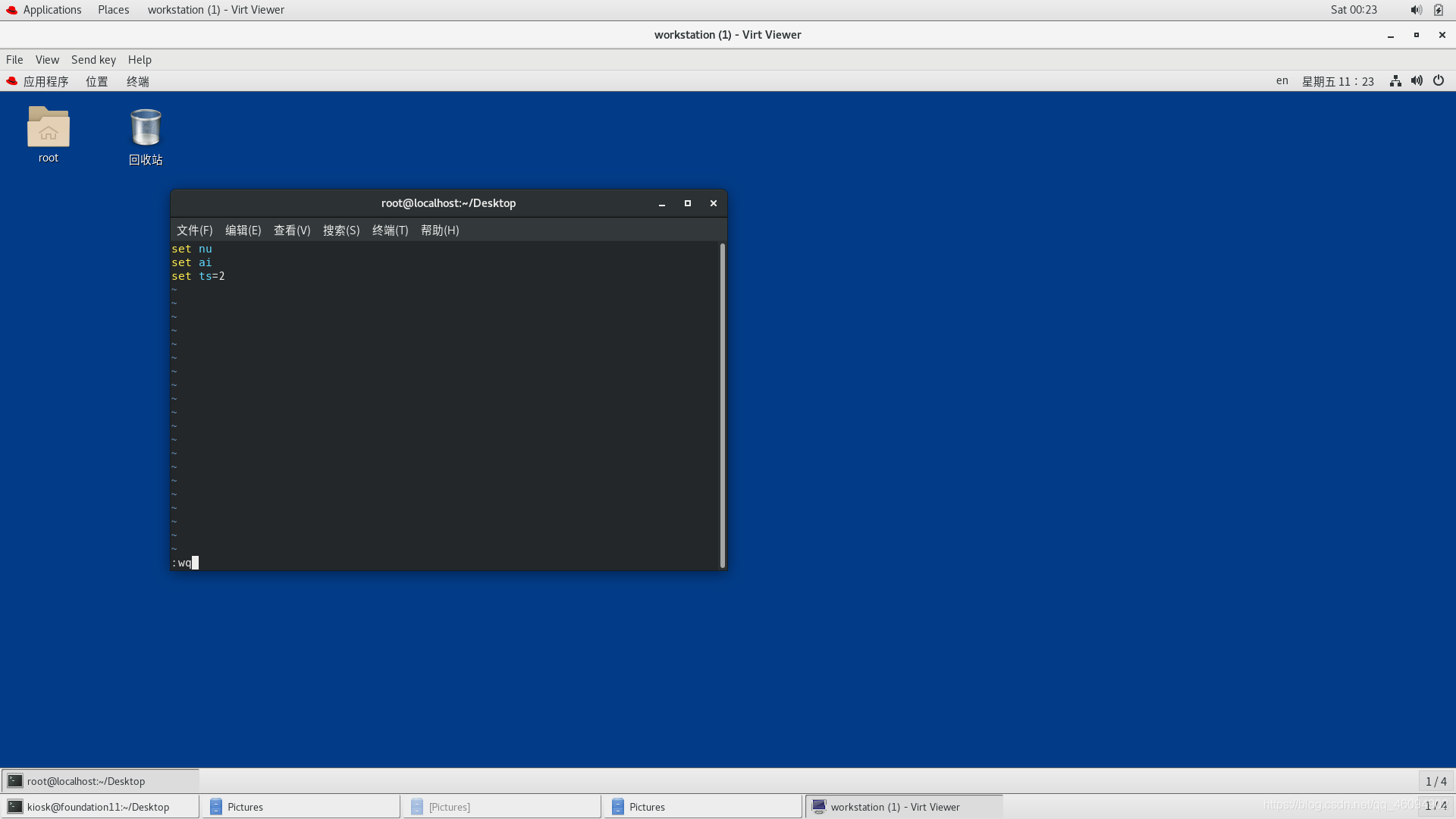
Task: Open the 位置 places menu
Action: (96, 81)
